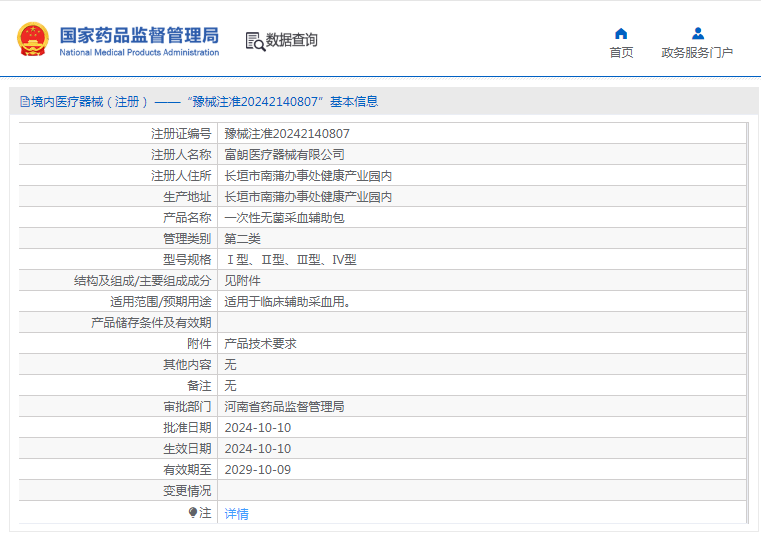Screen dimensions: 761x541
Task: Click the 产品名称 label
Action: tap(187, 217)
